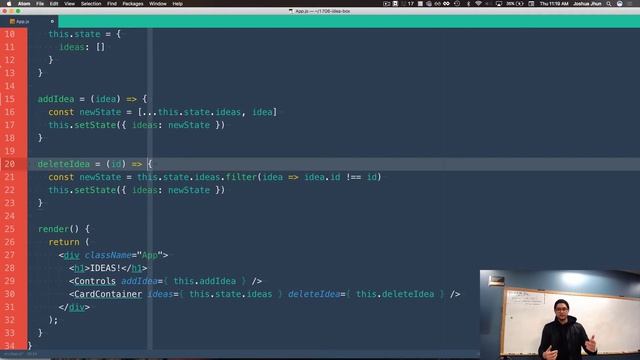
Task: Click the App.js tab modified-dot indicator
Action: (52, 21)
